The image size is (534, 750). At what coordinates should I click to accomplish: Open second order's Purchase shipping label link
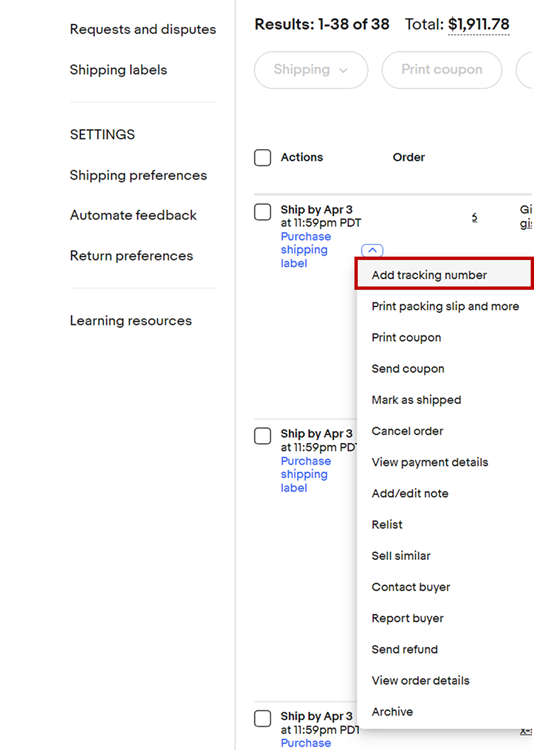[305, 474]
